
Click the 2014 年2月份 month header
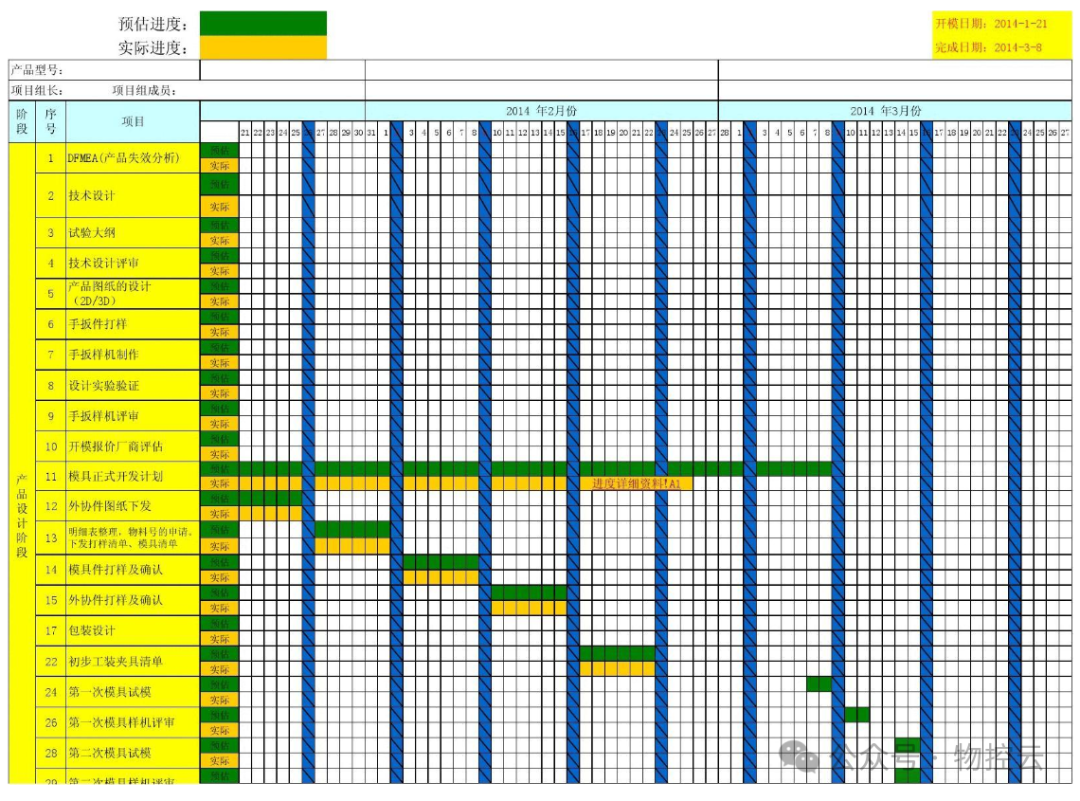pos(541,111)
